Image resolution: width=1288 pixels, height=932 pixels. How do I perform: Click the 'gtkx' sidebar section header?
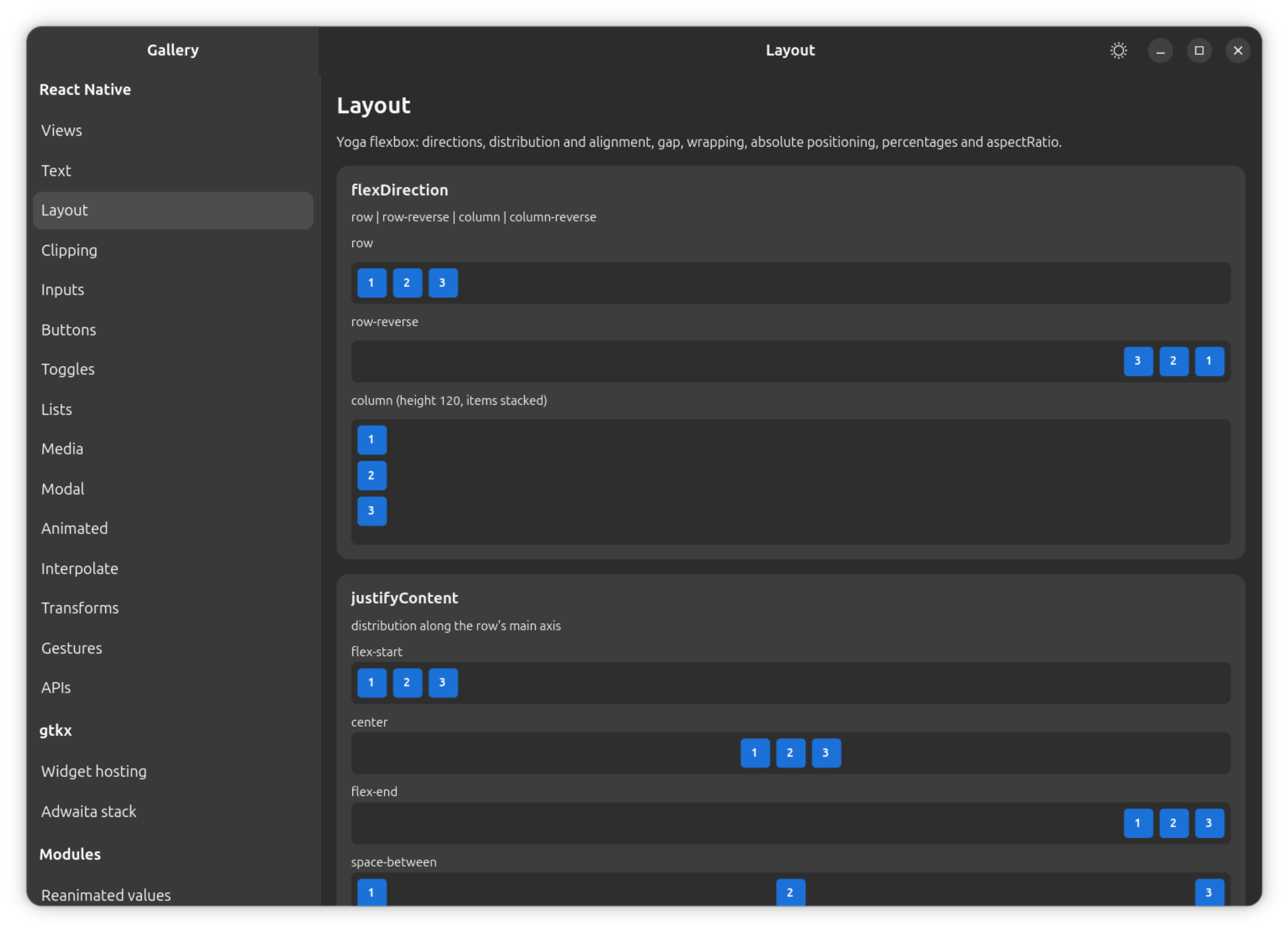click(55, 730)
